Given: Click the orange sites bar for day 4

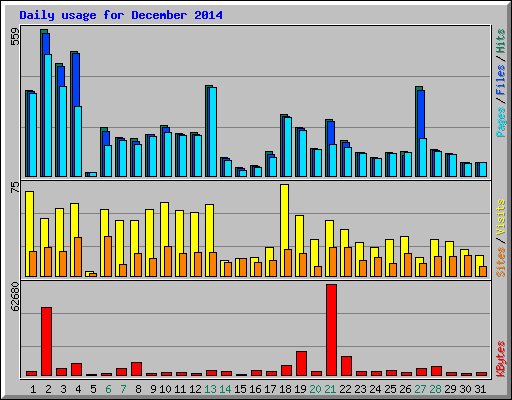Looking at the screenshot, I should click(x=78, y=257).
